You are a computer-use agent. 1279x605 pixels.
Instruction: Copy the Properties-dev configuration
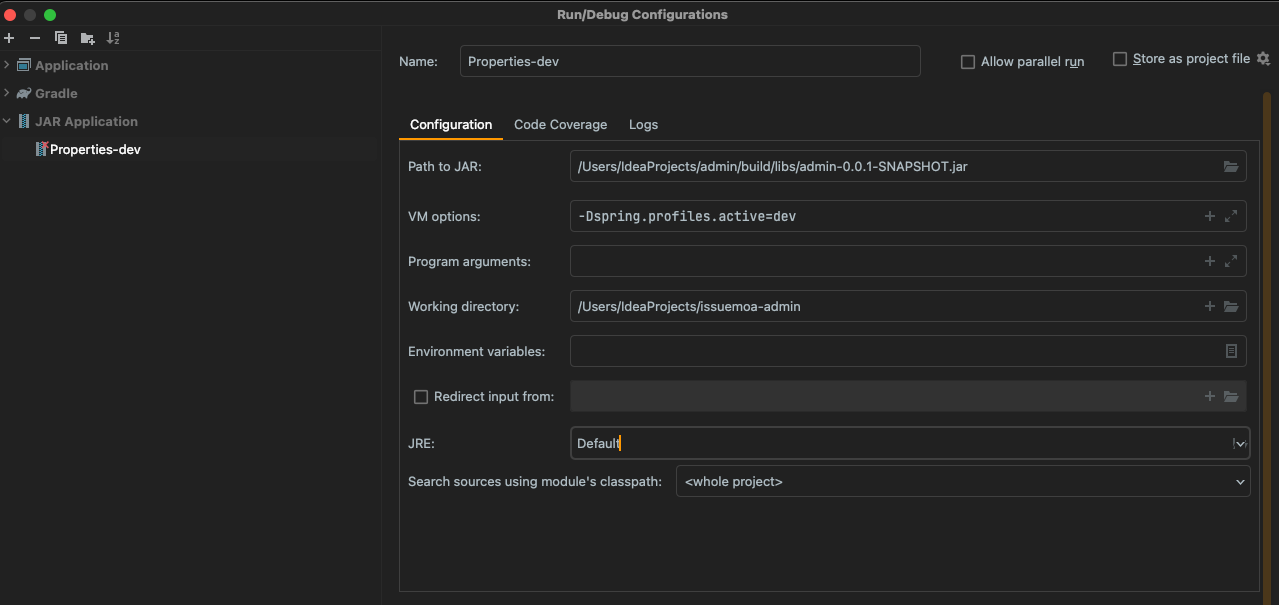coord(60,38)
